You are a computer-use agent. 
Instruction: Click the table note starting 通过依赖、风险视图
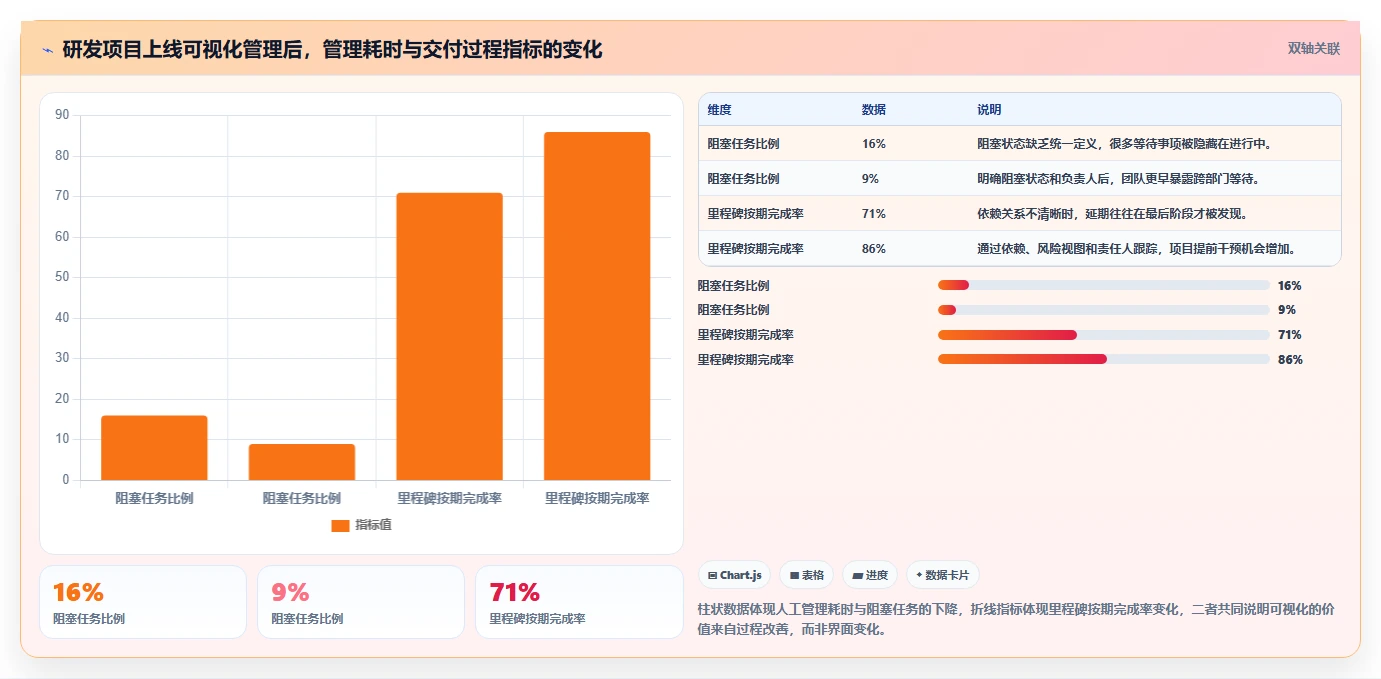tap(1137, 249)
